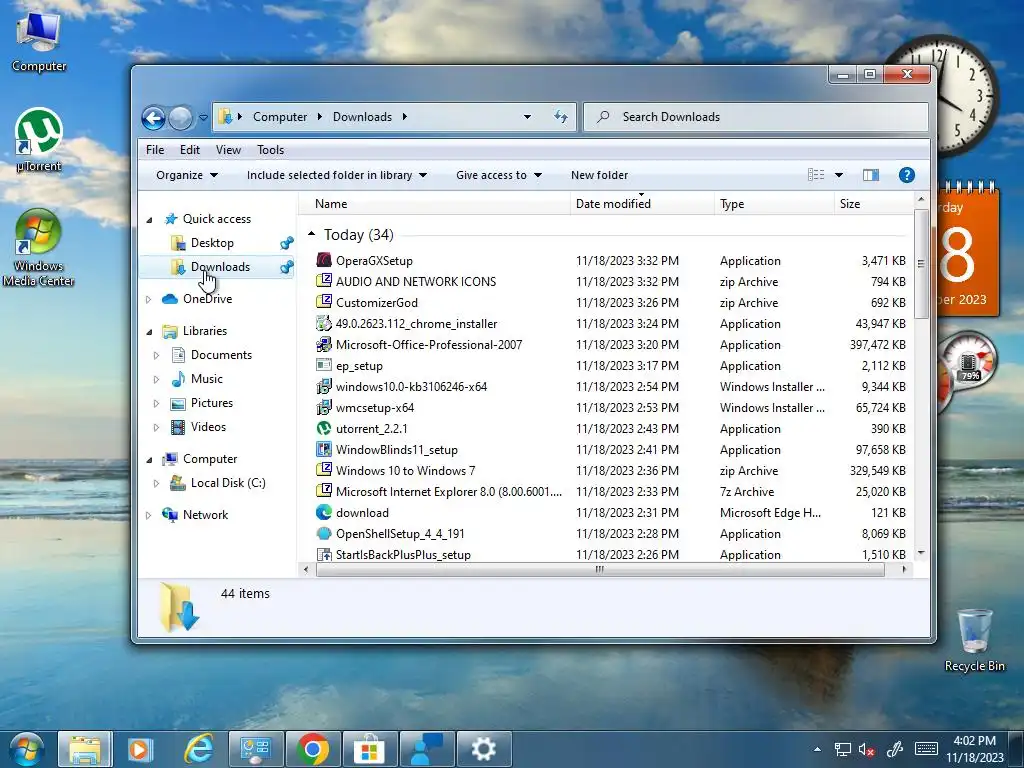Select the utorrent_2.2.1 file icon
1024x768 pixels.
(324, 428)
